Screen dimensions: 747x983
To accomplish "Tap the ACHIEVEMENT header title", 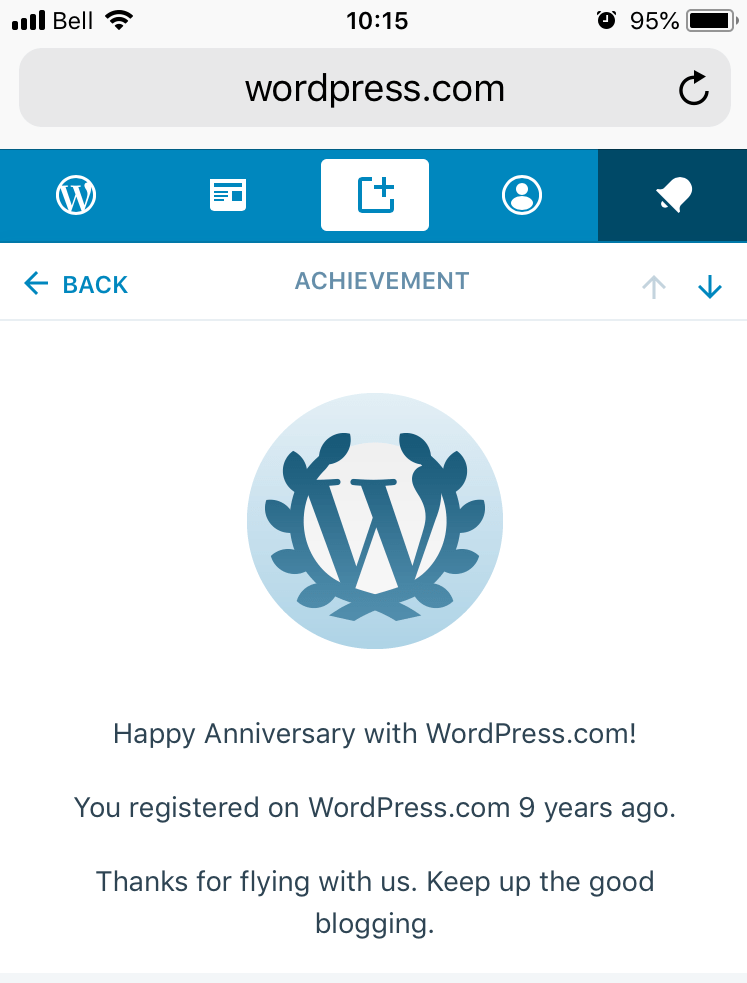I will point(382,282).
